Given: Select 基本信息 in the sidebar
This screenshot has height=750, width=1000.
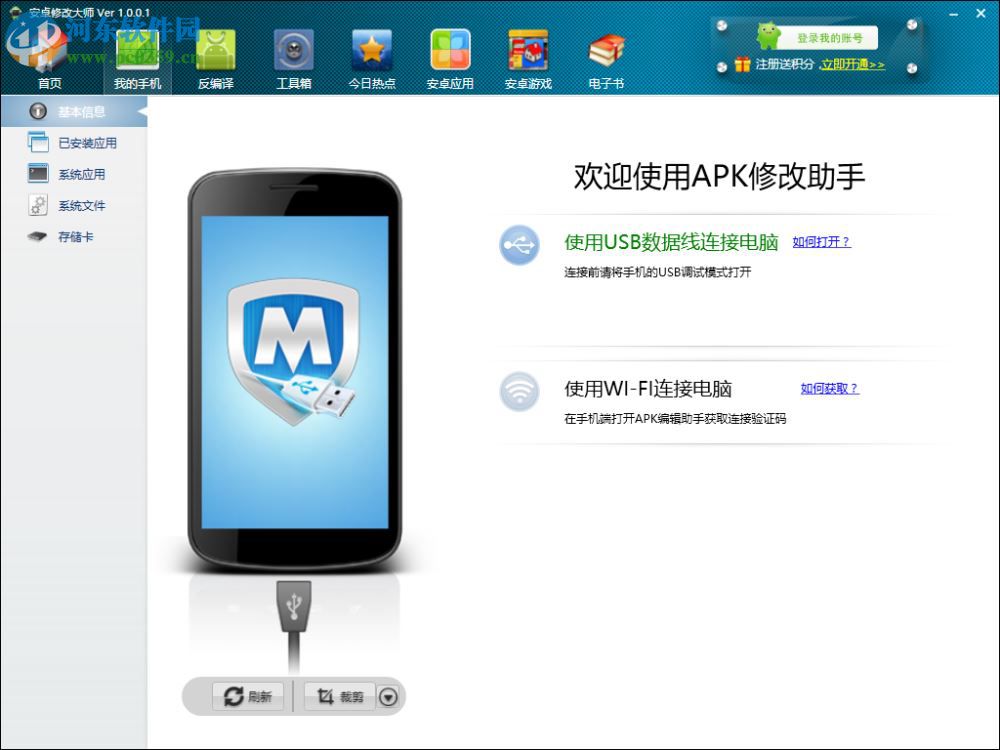Looking at the screenshot, I should (x=74, y=112).
